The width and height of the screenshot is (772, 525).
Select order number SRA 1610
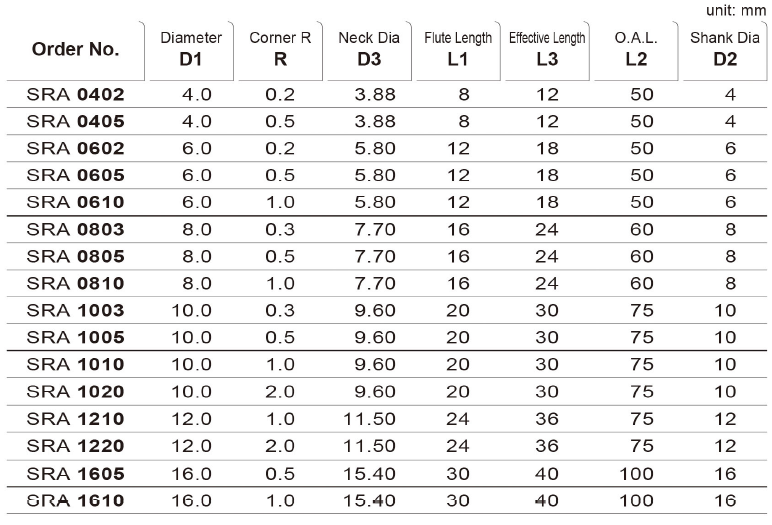pos(75,501)
